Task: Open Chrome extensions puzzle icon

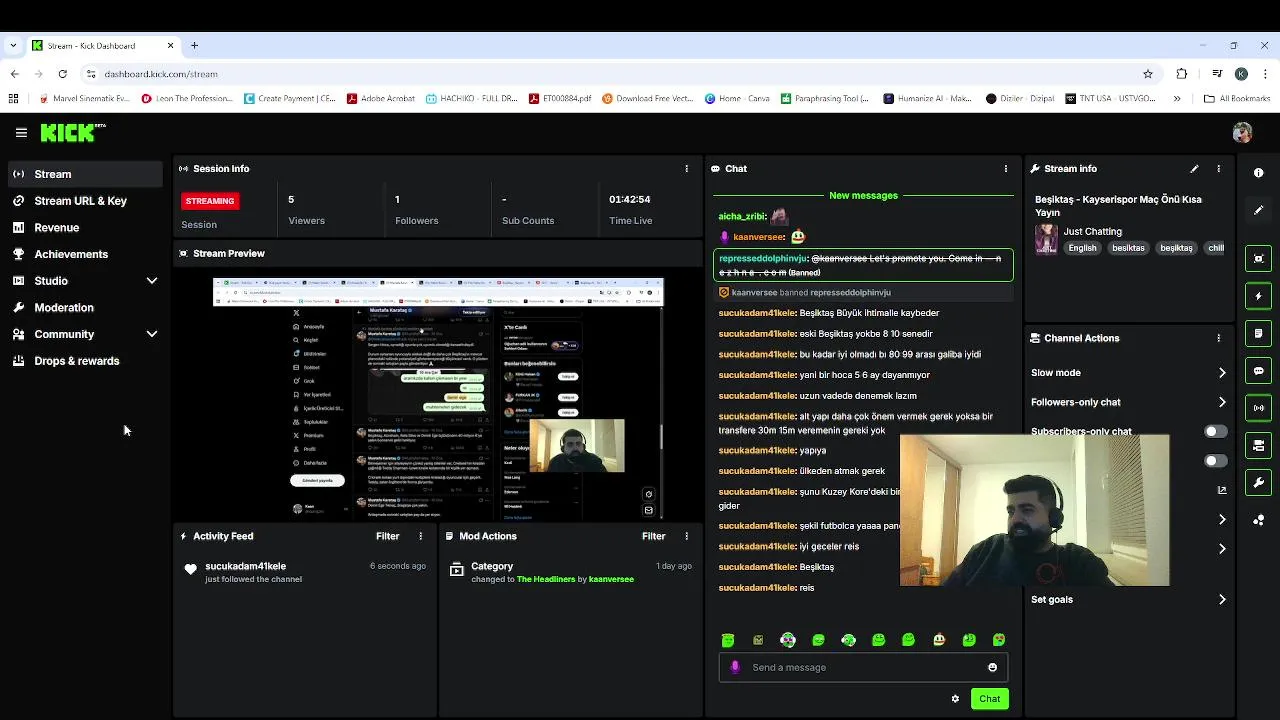Action: click(x=1182, y=74)
